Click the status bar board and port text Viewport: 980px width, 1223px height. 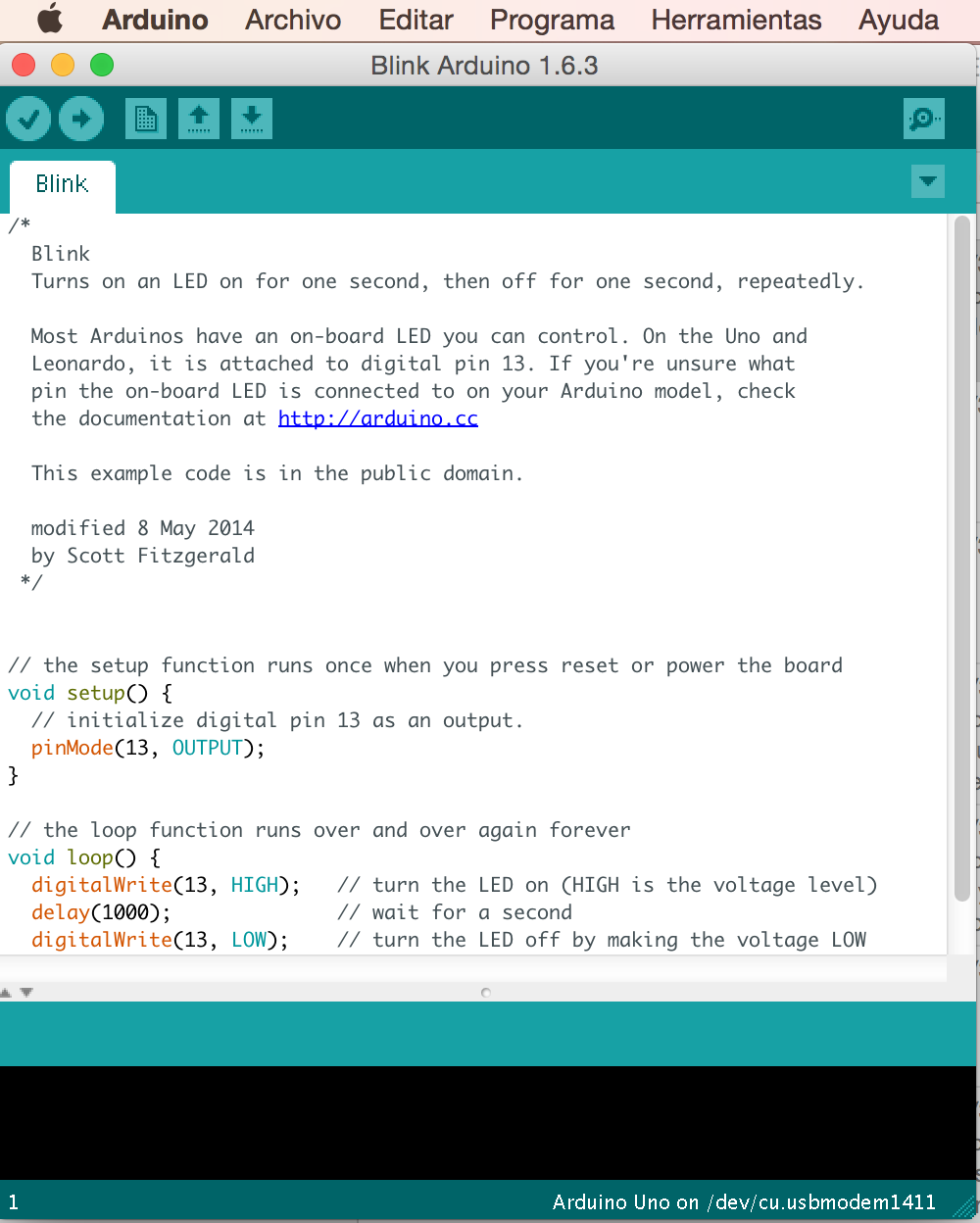coord(744,1202)
